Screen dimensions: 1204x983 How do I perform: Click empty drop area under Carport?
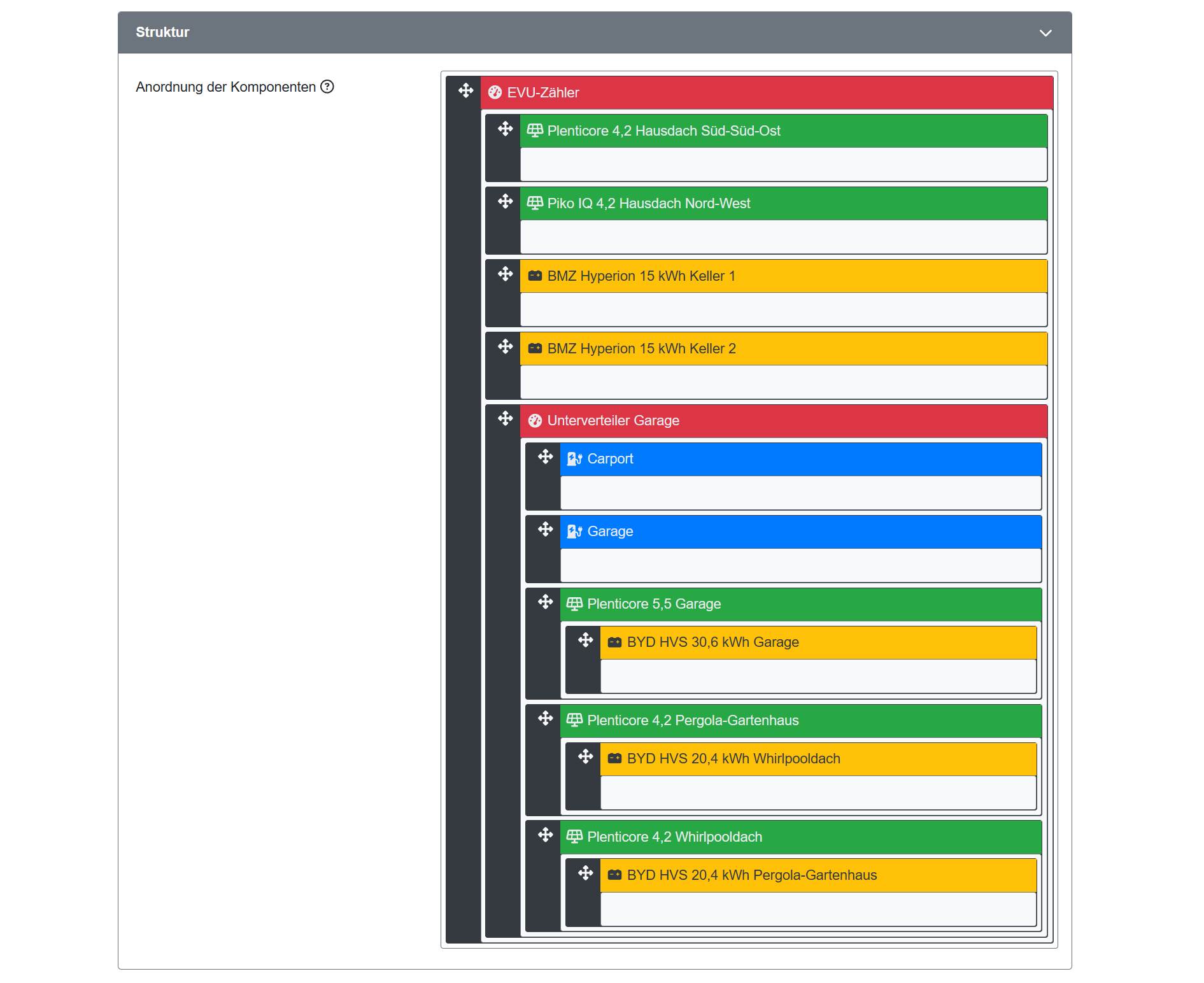(x=801, y=493)
